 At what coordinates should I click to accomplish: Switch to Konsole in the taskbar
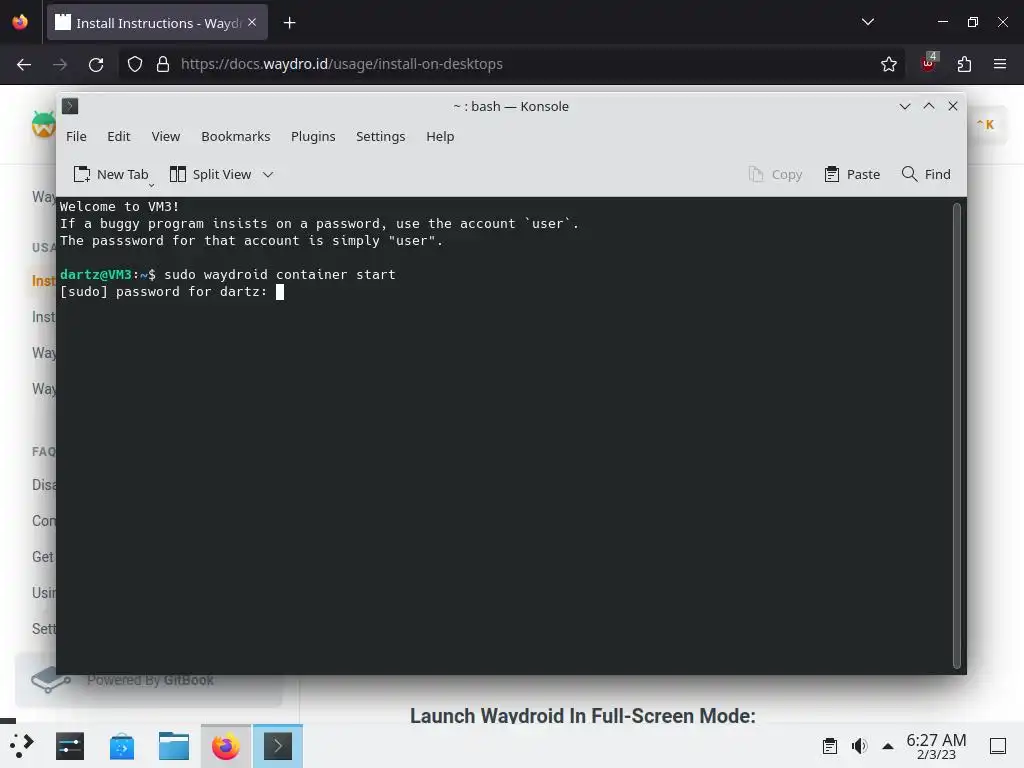point(278,746)
